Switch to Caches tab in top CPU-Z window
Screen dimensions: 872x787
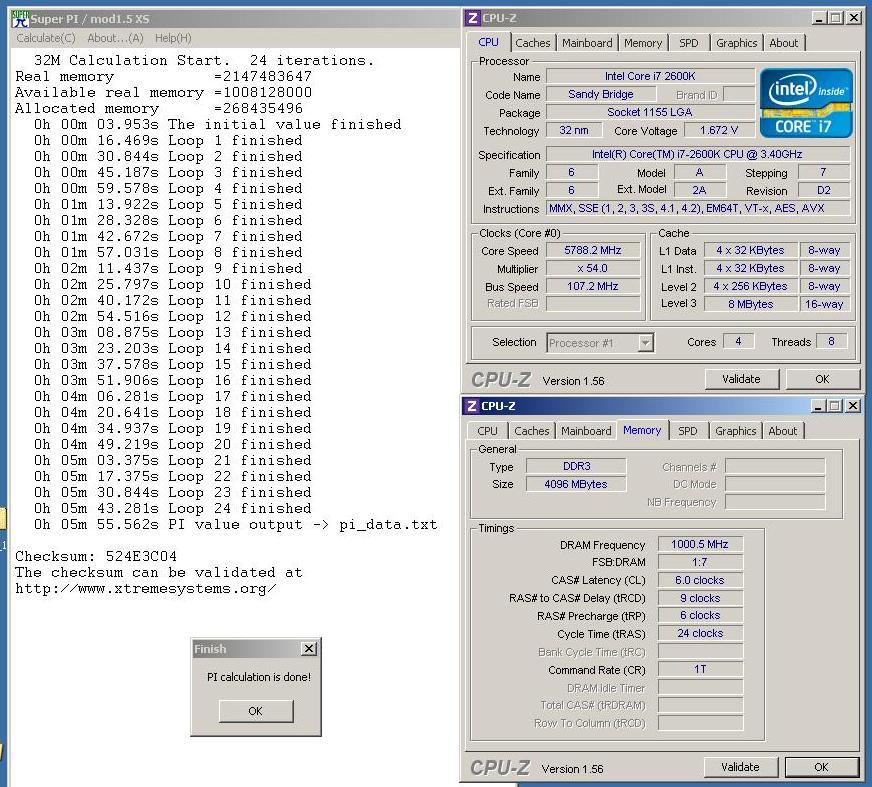coord(532,43)
